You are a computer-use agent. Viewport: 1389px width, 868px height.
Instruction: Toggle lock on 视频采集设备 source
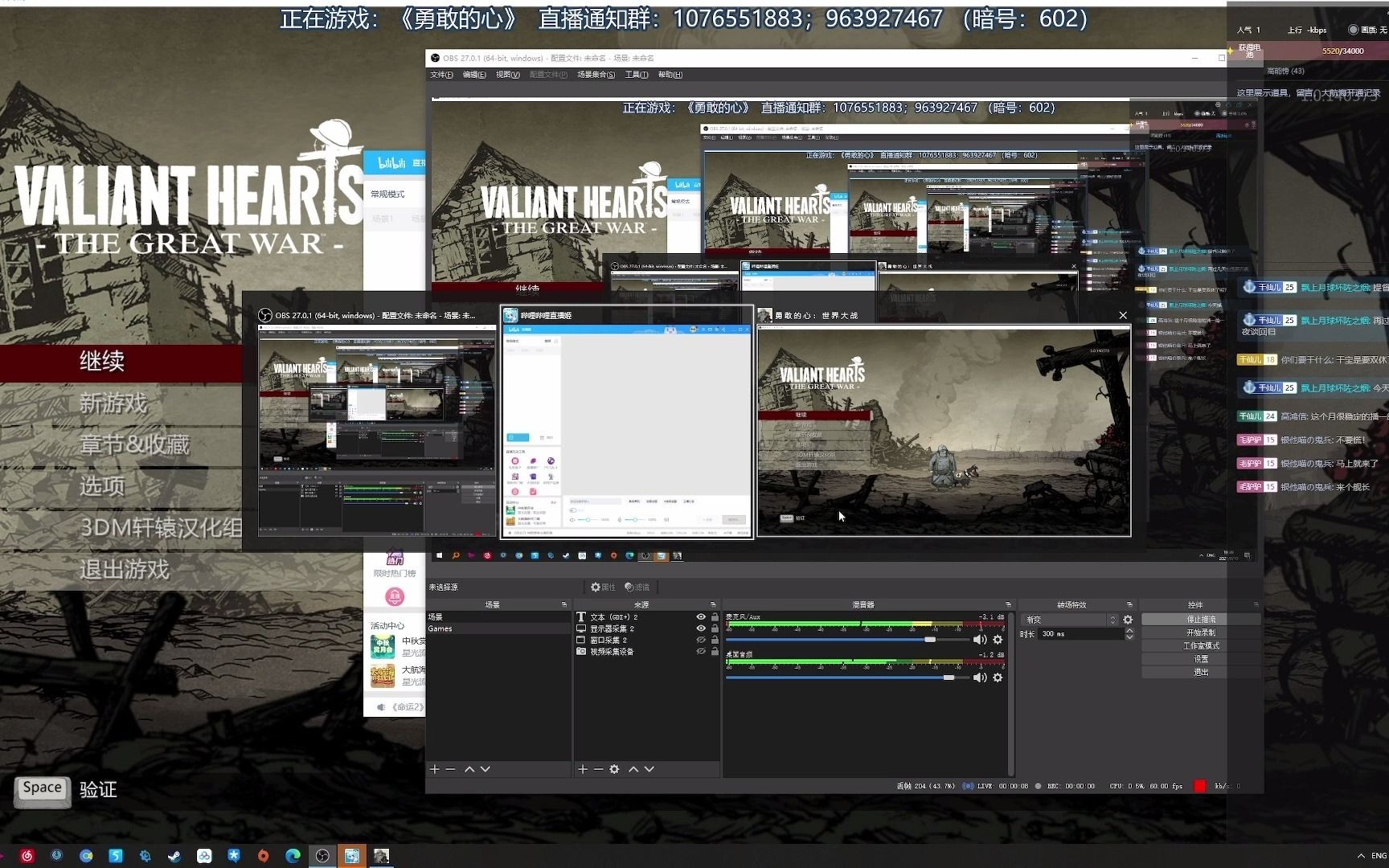point(715,651)
